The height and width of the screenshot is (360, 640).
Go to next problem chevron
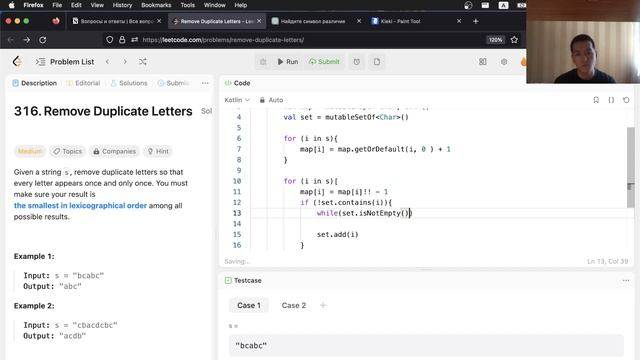point(125,62)
